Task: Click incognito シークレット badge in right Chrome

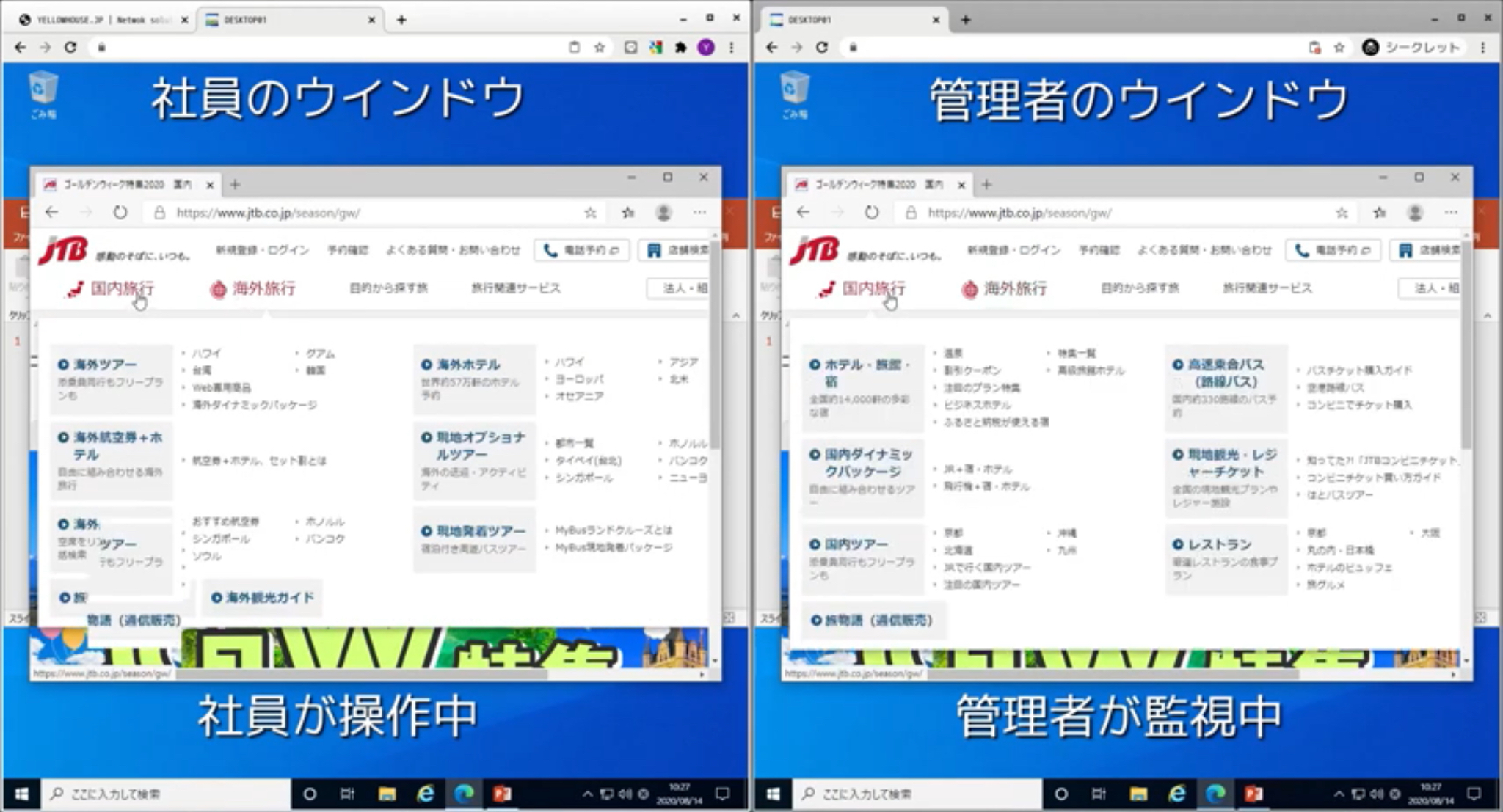Action: 1411,48
